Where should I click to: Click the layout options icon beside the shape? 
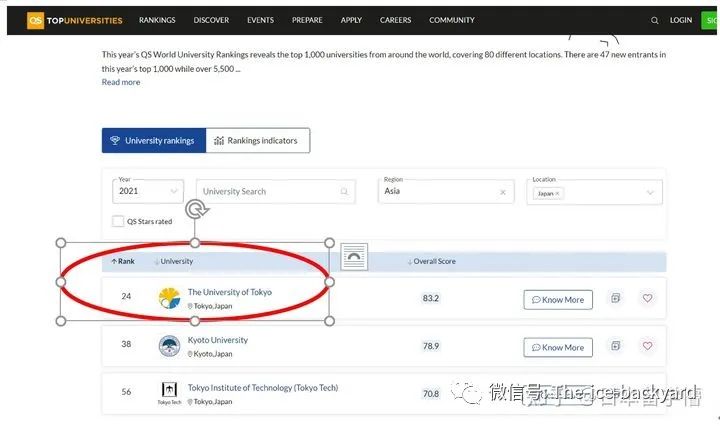(354, 257)
